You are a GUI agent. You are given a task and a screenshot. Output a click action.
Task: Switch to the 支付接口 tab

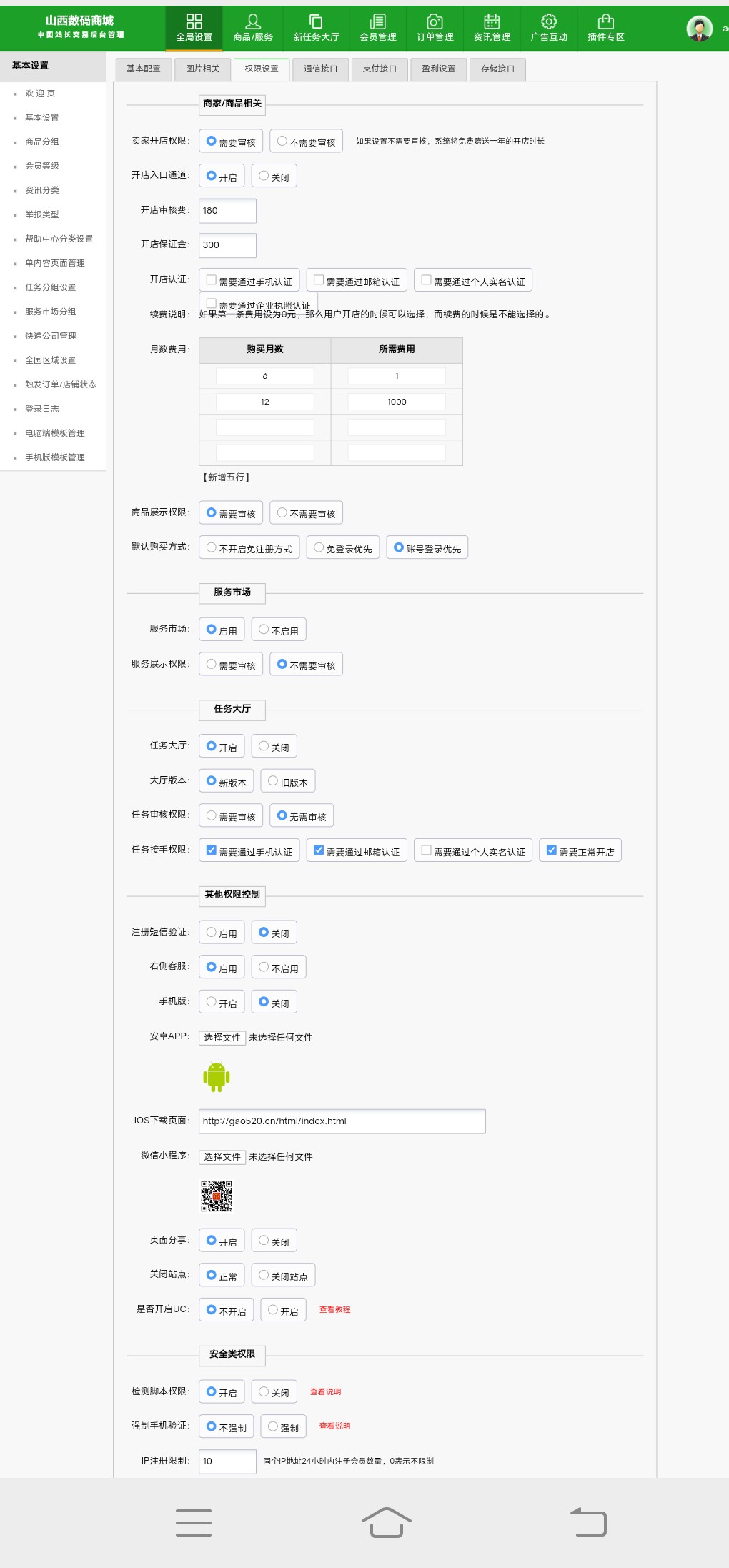(x=379, y=69)
